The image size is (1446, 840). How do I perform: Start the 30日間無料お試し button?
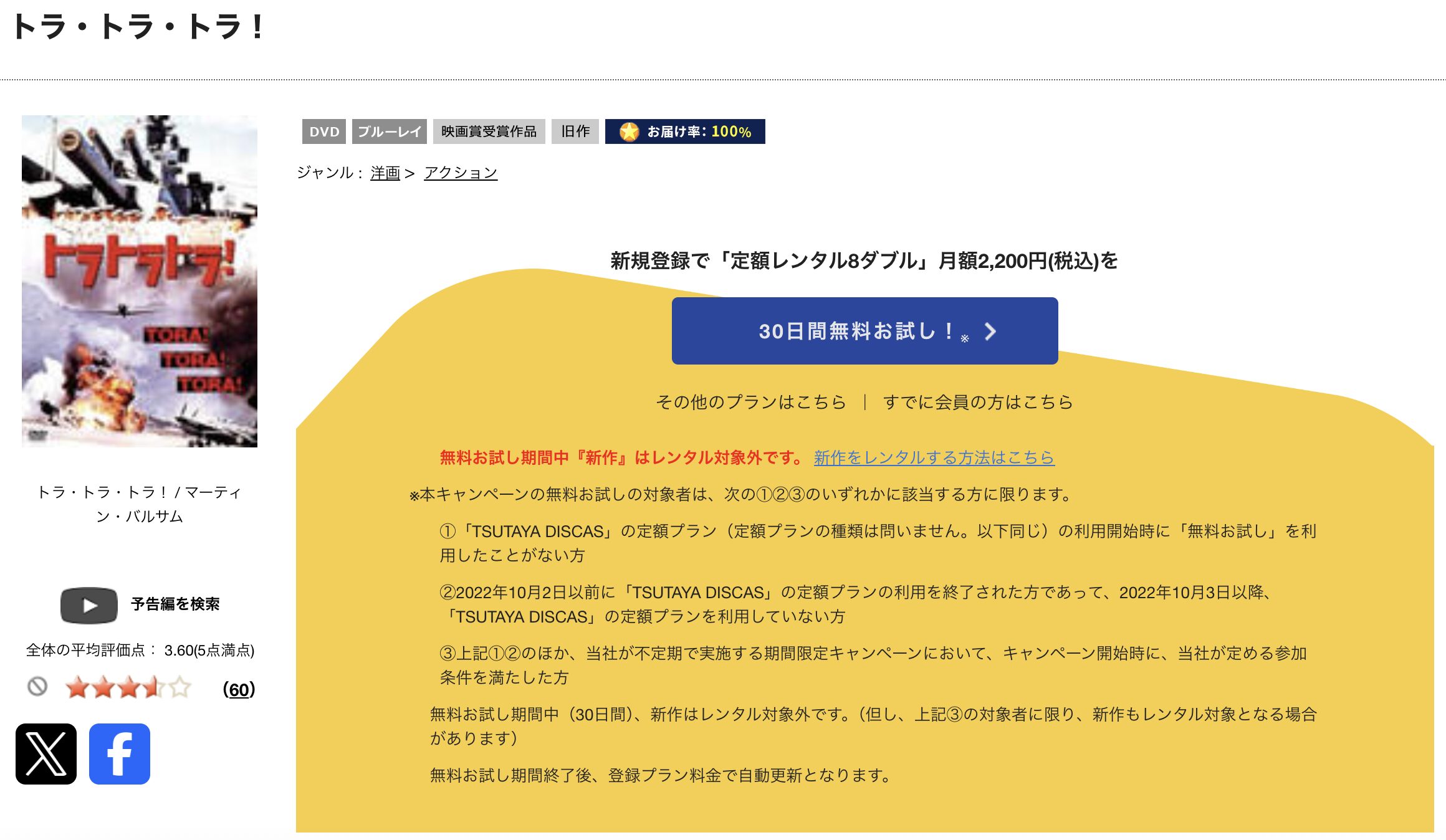click(865, 331)
